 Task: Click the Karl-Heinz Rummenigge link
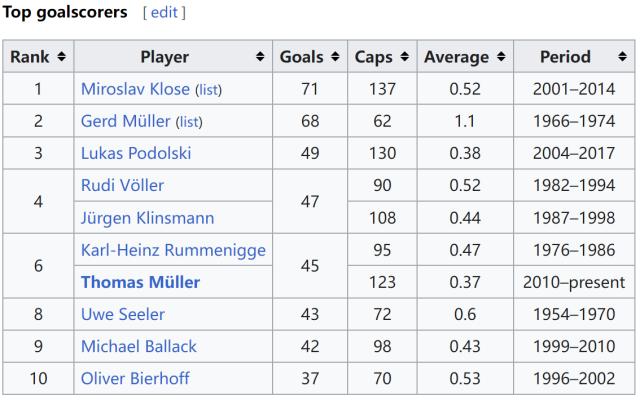(173, 250)
